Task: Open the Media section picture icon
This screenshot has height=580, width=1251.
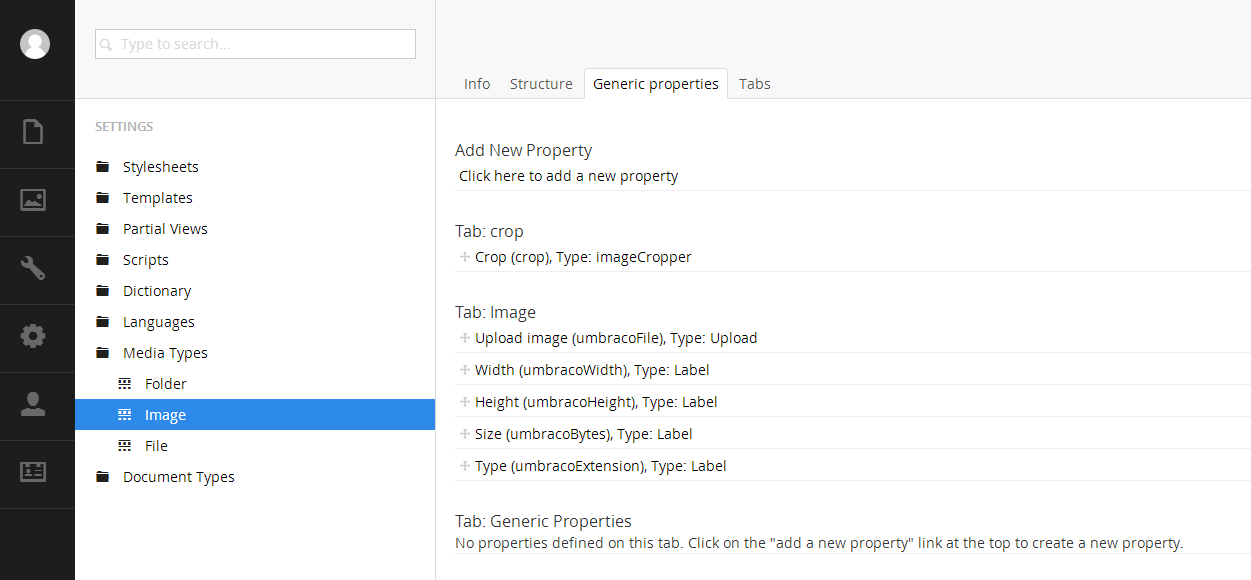Action: click(33, 199)
